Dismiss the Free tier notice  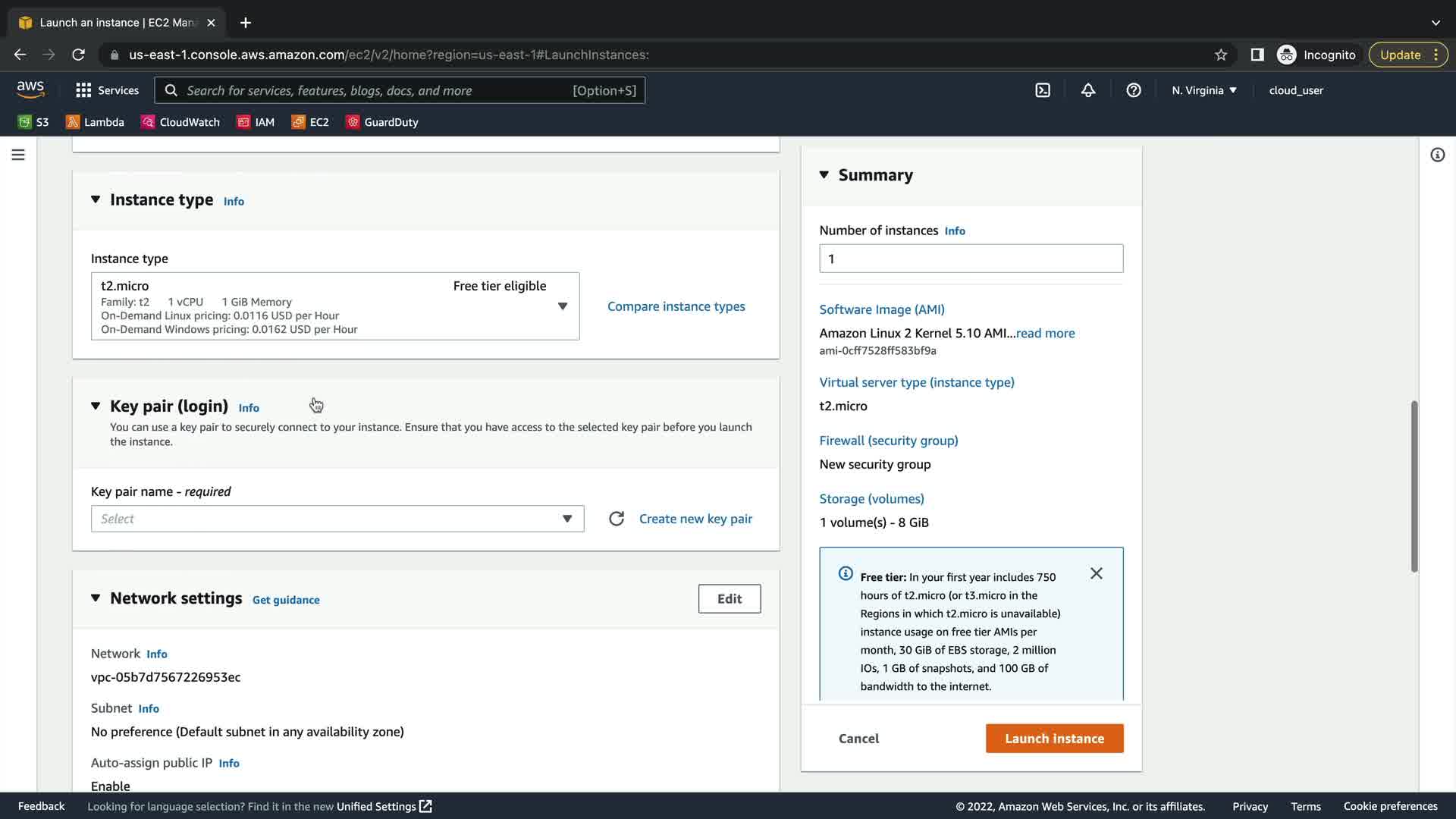pos(1097,573)
